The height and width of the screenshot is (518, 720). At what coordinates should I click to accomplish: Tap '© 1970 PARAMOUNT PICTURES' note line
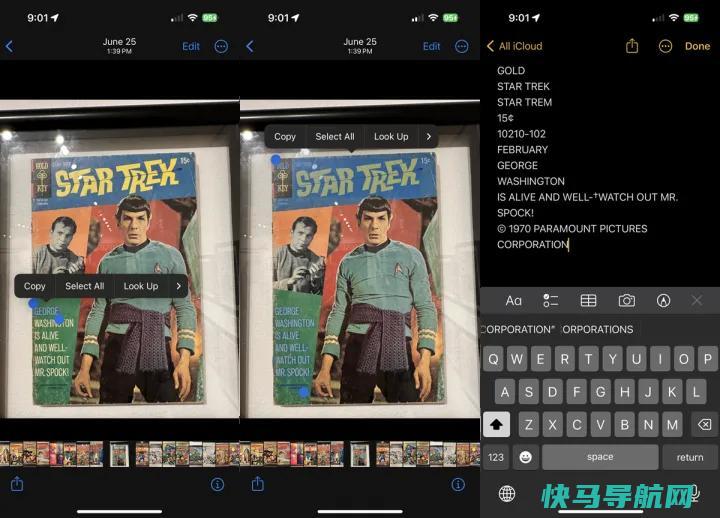[572, 229]
